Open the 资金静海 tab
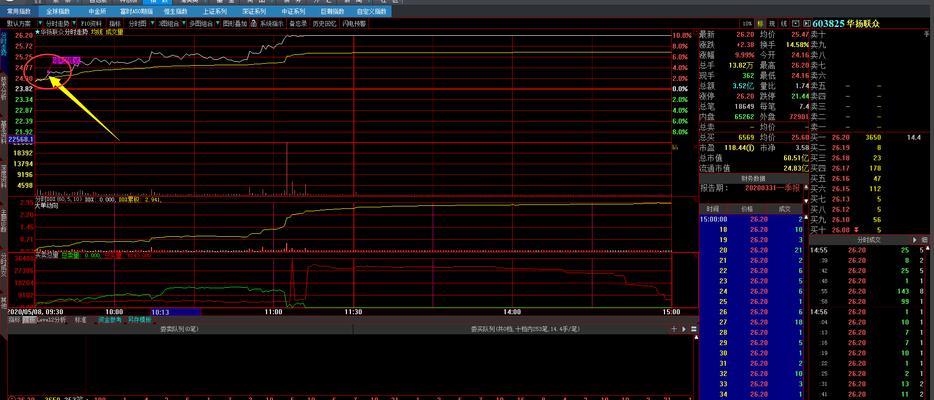Viewport: 934px width, 400px height. tap(110, 320)
